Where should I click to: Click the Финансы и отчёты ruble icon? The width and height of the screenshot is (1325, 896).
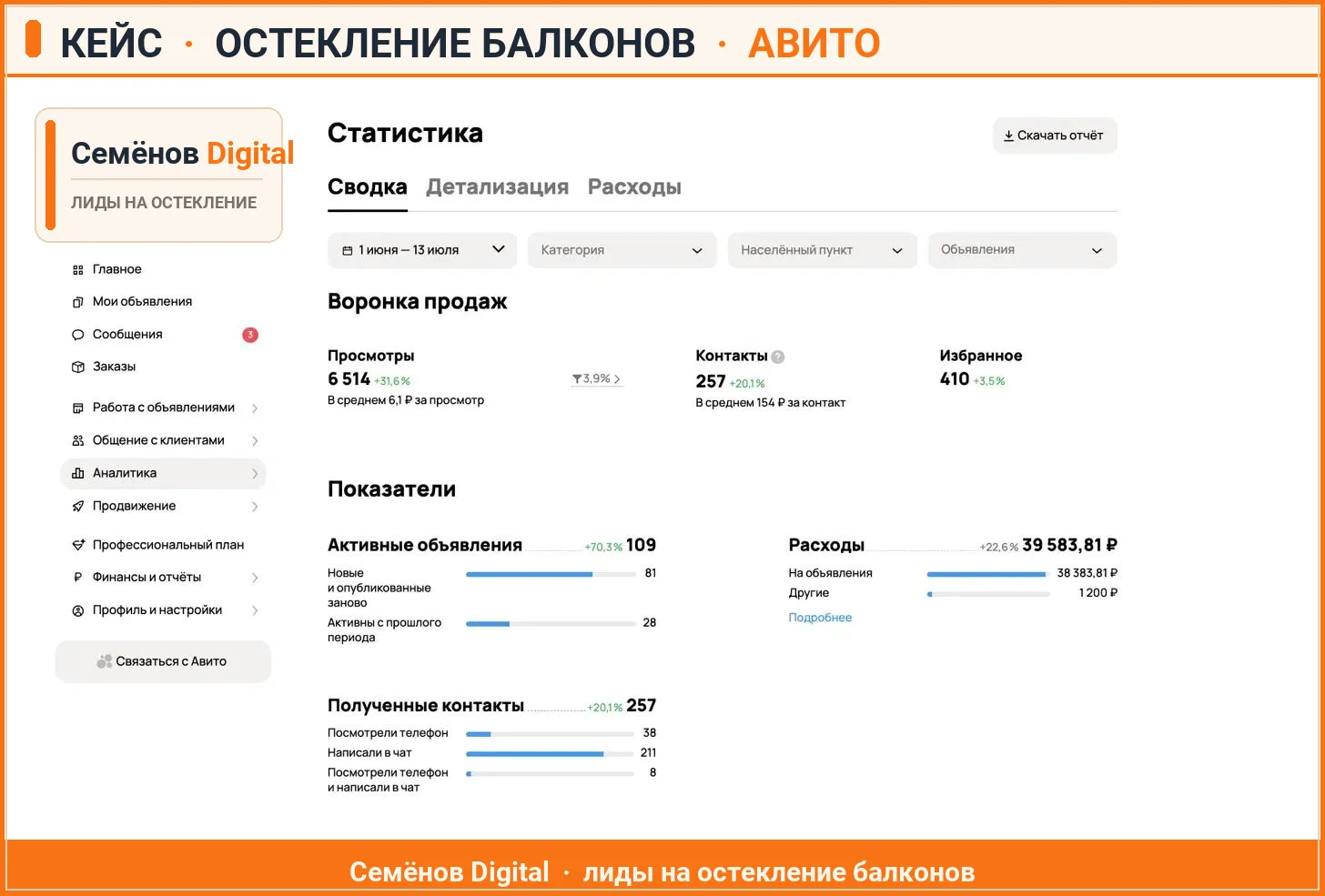78,578
